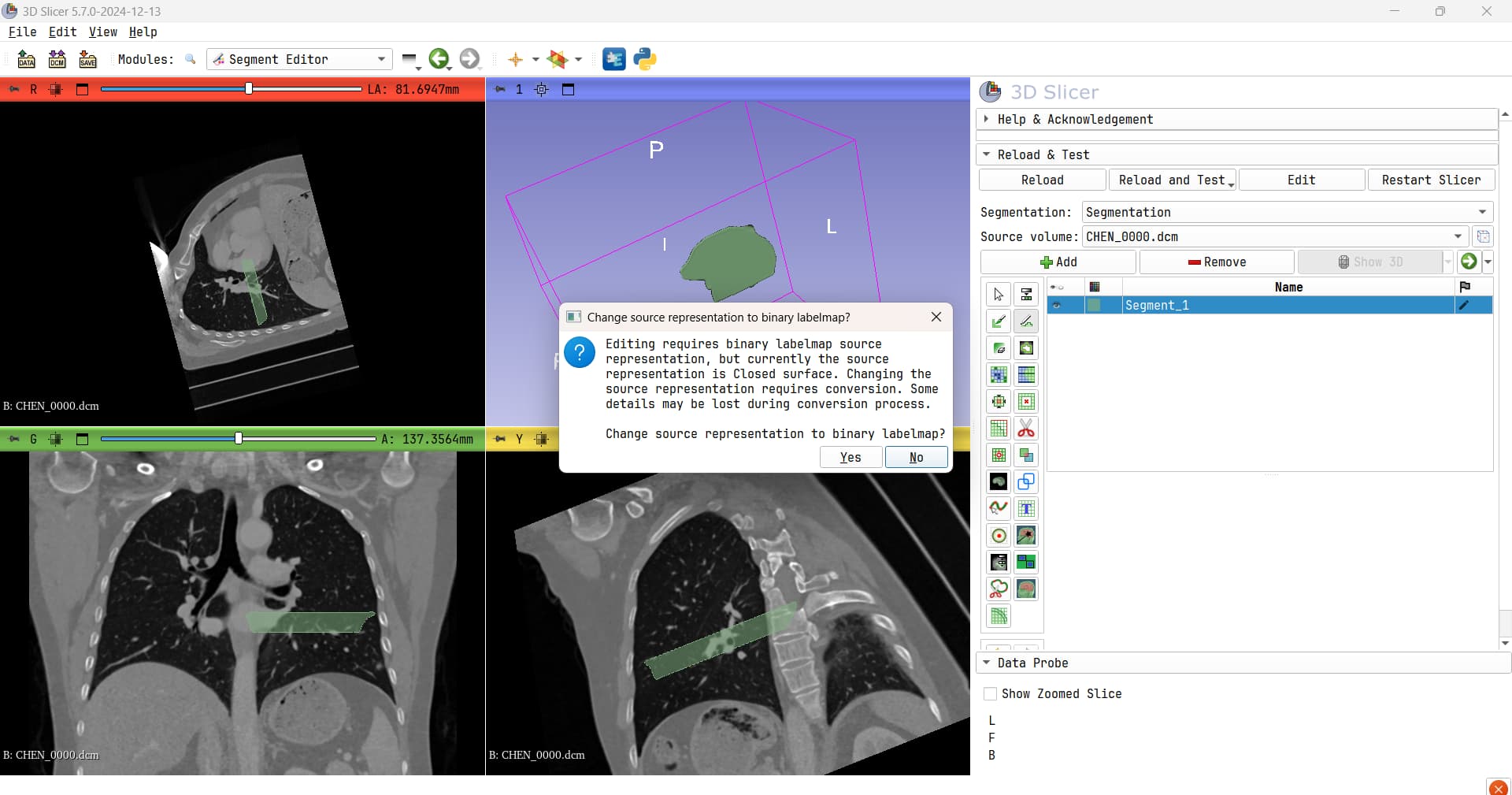Open the Show 3D options dropdown arrow

(1447, 262)
